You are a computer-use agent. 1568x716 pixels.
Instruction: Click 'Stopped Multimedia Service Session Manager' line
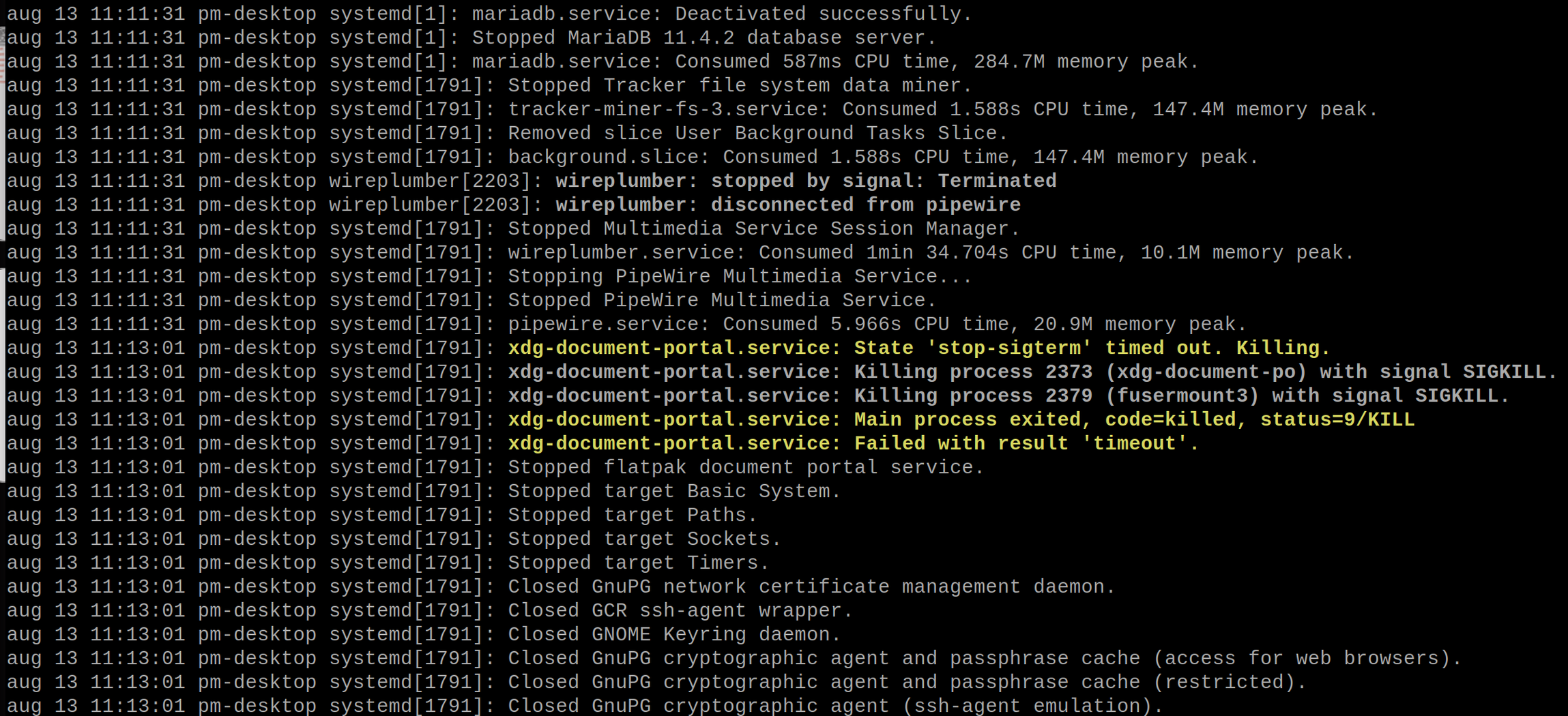(513, 228)
